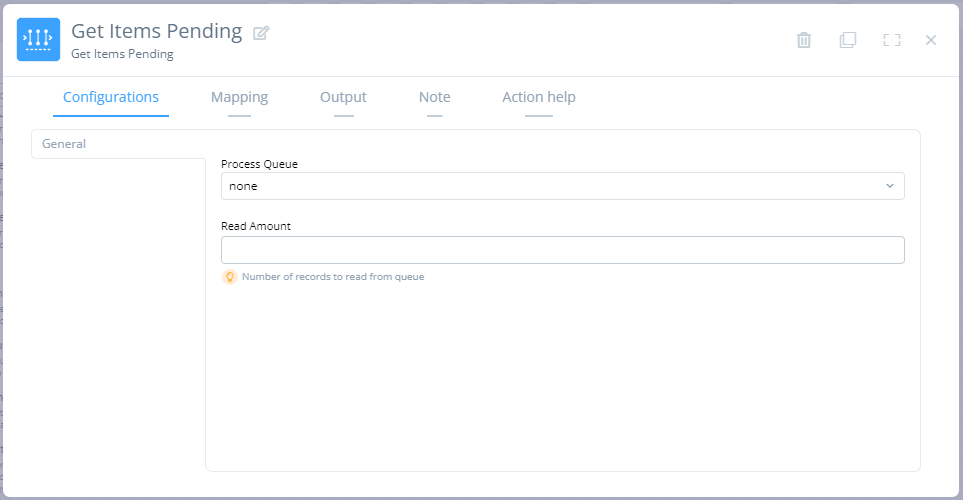This screenshot has height=500, width=963.
Task: Select the General section
Action: pyautogui.click(x=119, y=144)
